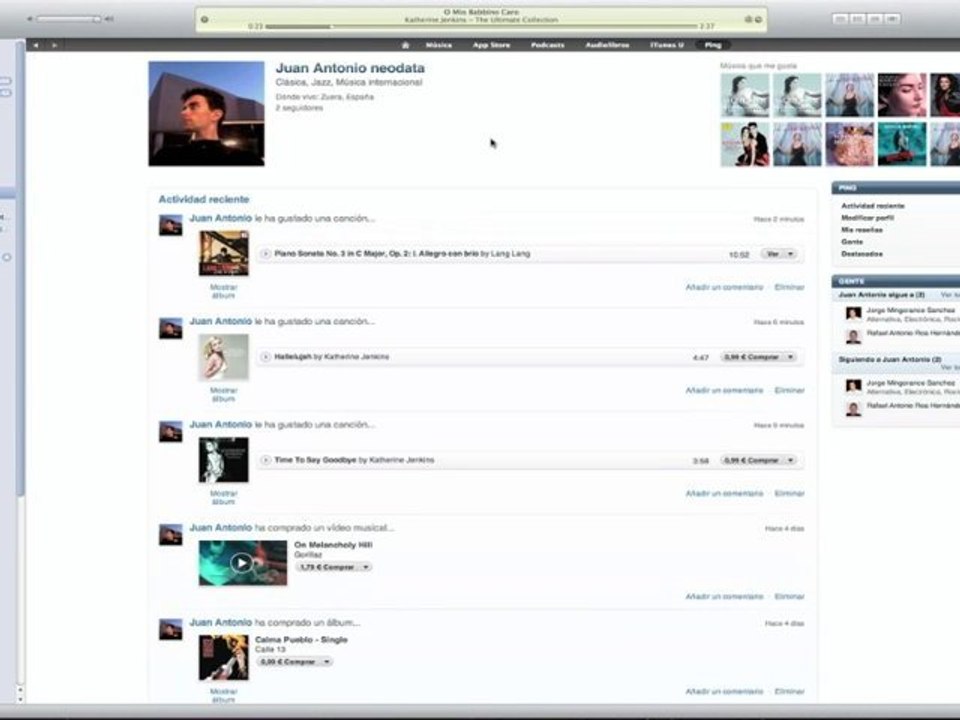The height and width of the screenshot is (720, 960).
Task: Expand dropdown arrow on Calma Pueblo Comprar
Action: pos(326,662)
